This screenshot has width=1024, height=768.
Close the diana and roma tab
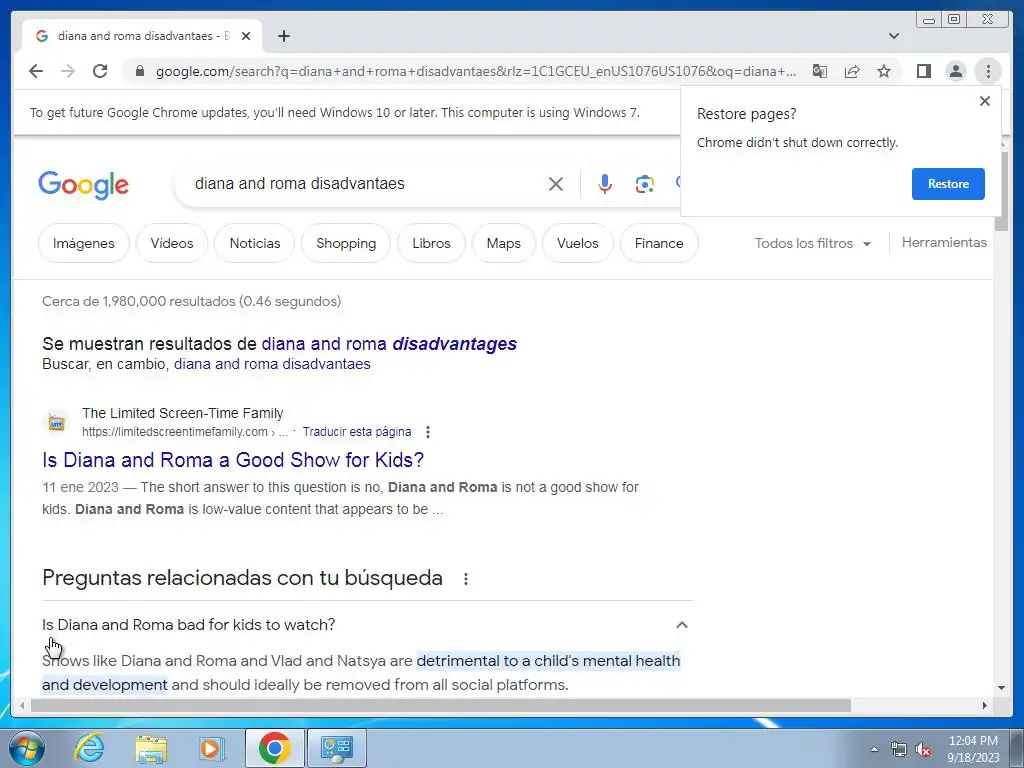246,36
